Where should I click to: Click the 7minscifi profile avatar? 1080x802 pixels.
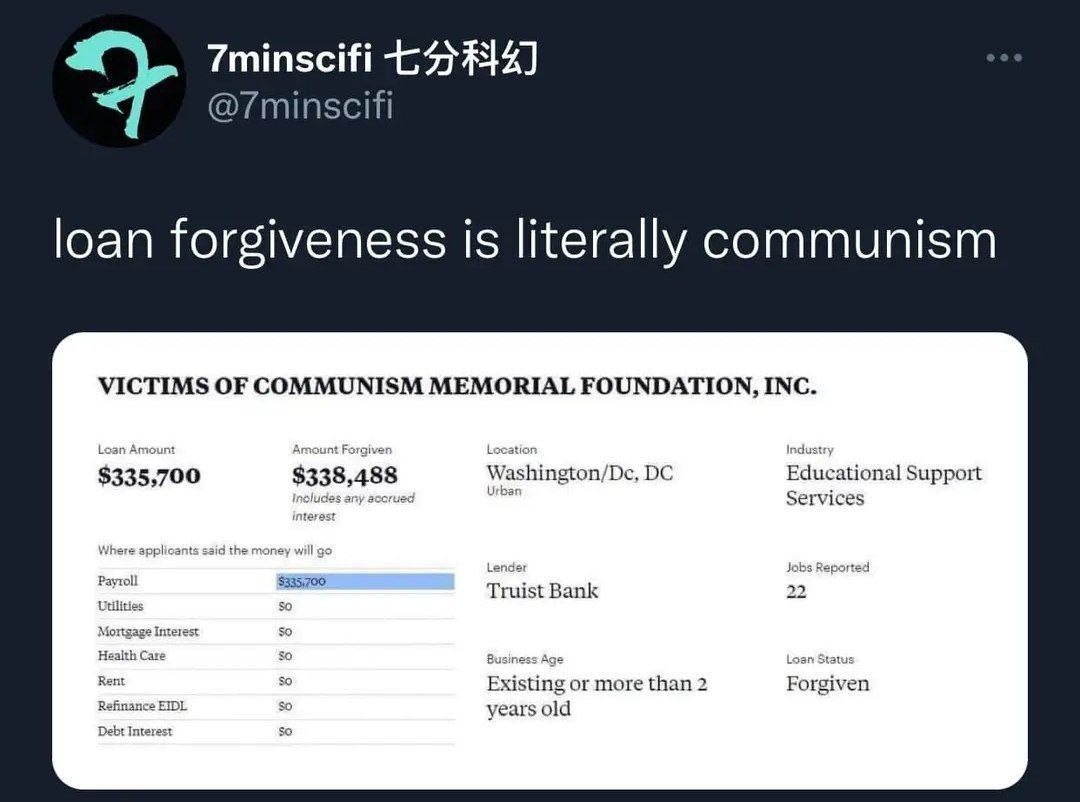(119, 81)
